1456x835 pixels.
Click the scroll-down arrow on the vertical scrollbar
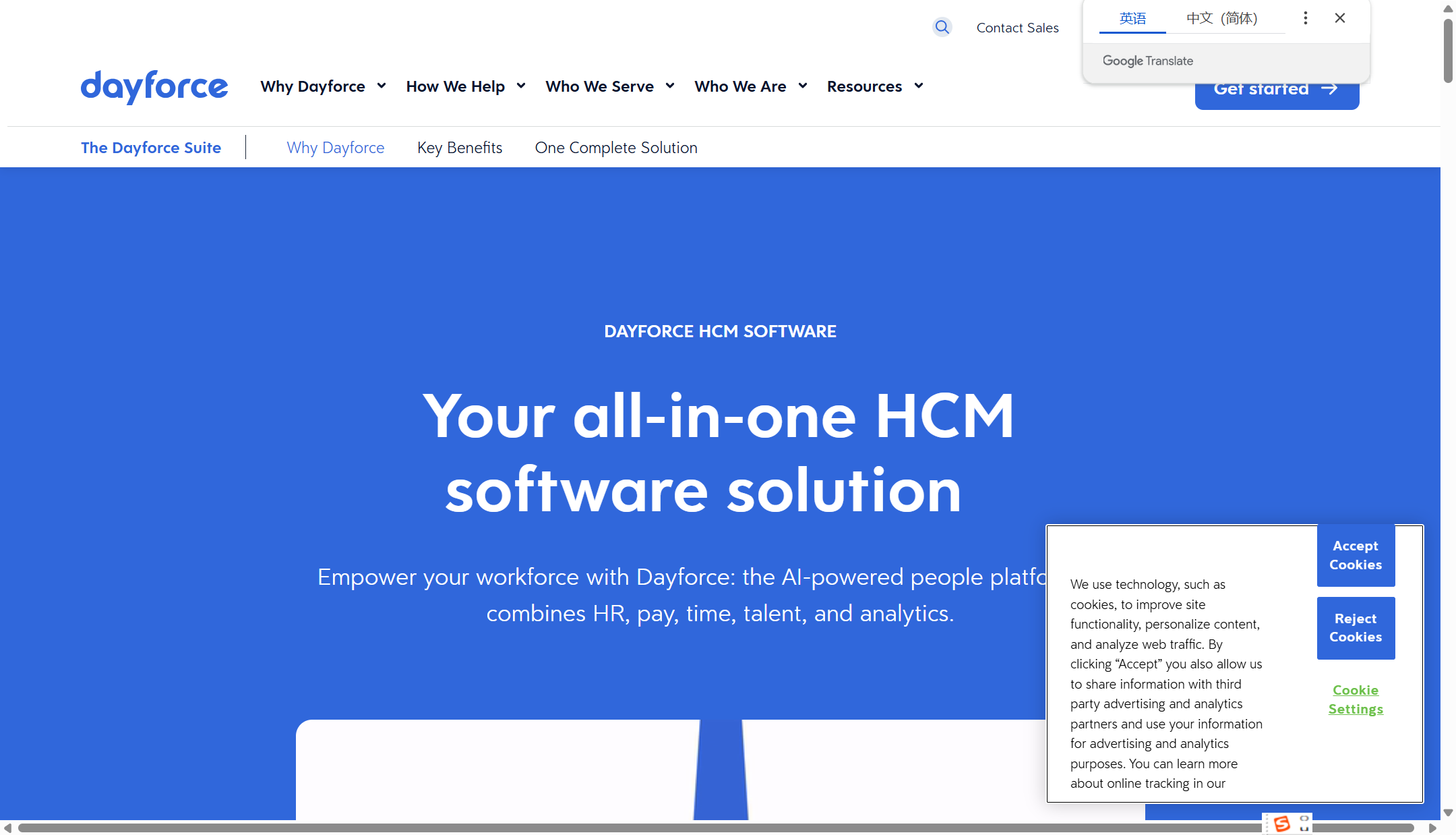point(1447,813)
